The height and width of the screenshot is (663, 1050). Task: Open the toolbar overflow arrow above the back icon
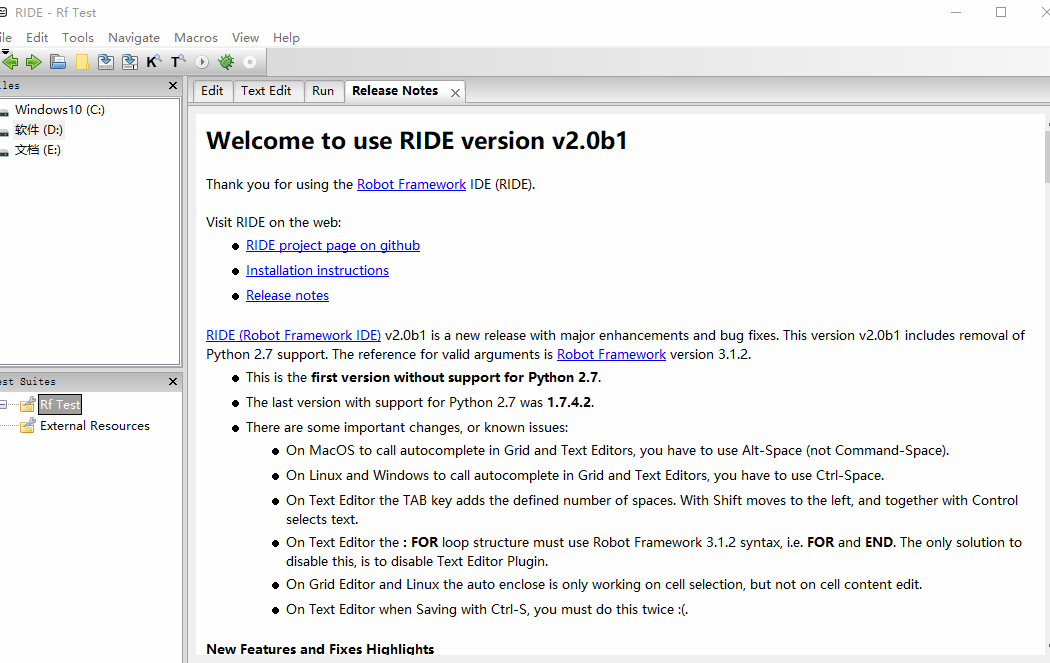[5, 51]
